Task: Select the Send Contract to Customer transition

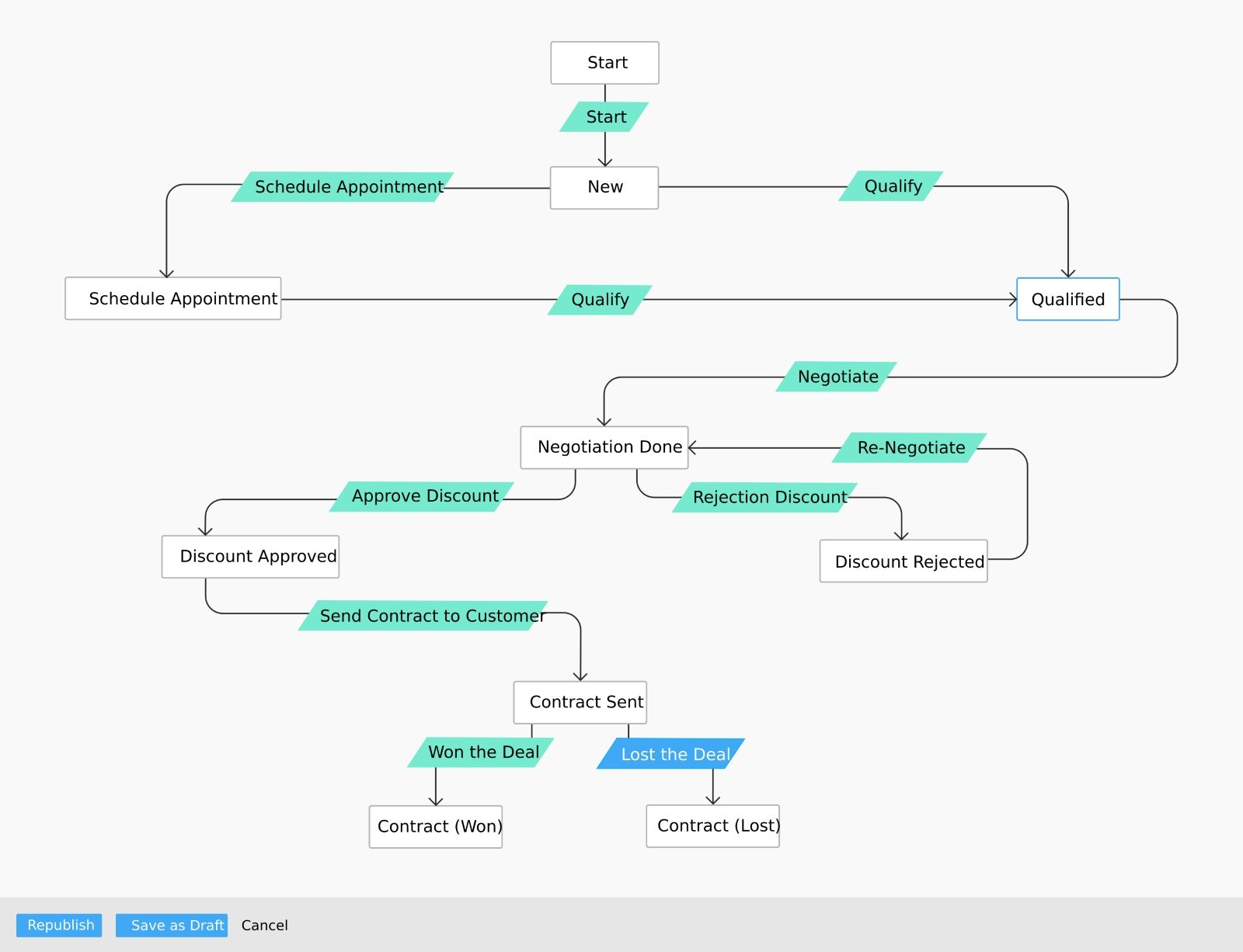Action: pos(423,616)
